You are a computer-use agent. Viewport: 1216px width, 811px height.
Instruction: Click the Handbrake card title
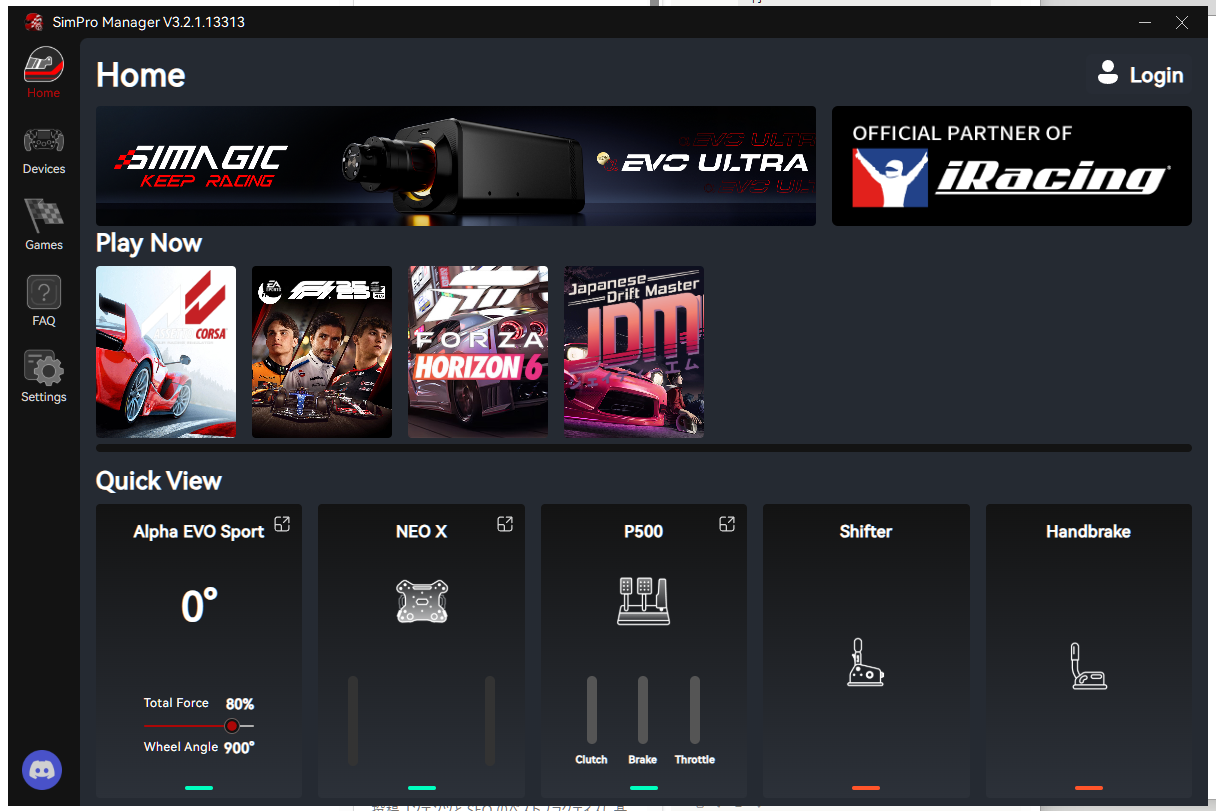tap(1088, 531)
